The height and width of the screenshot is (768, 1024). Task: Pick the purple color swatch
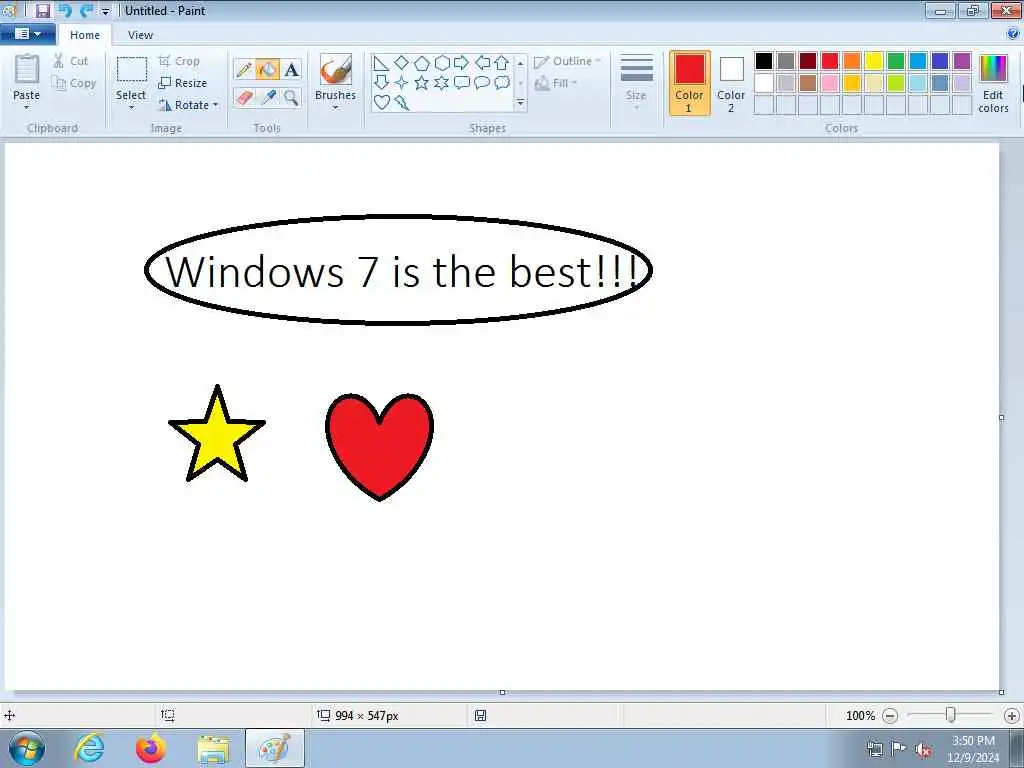962,61
